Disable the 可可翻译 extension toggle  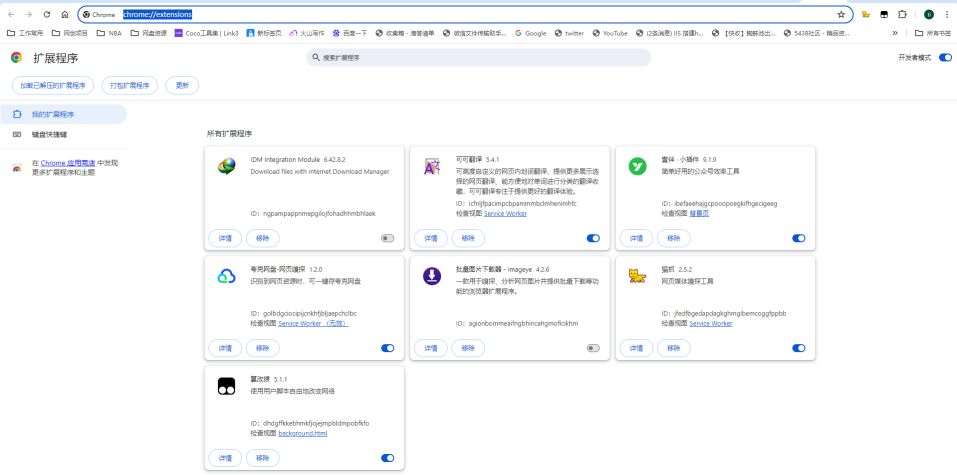coord(593,238)
